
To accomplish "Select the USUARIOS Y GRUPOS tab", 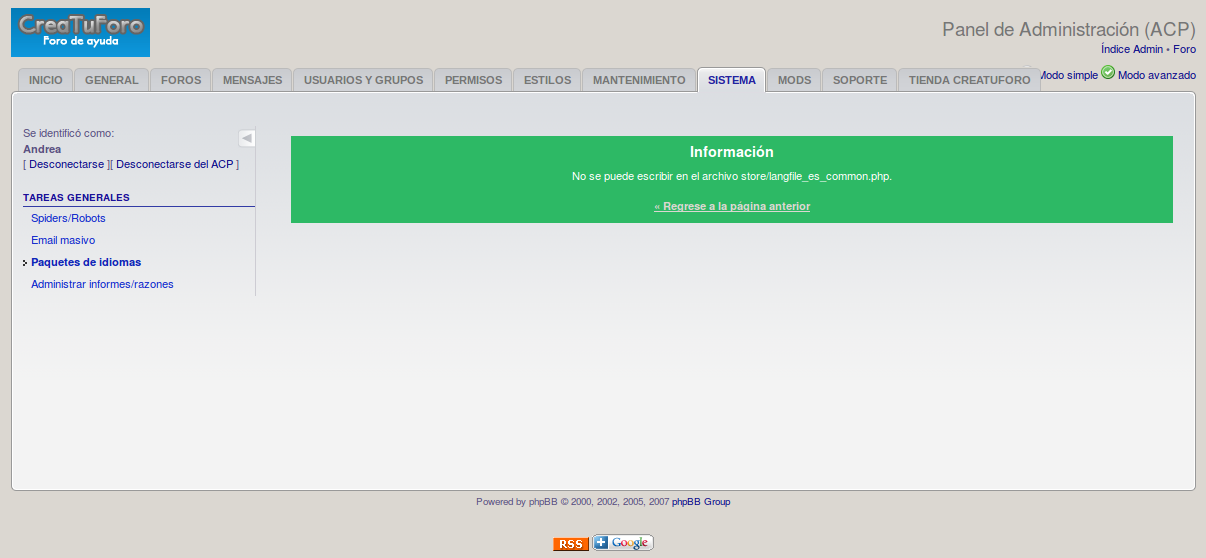I will point(363,80).
